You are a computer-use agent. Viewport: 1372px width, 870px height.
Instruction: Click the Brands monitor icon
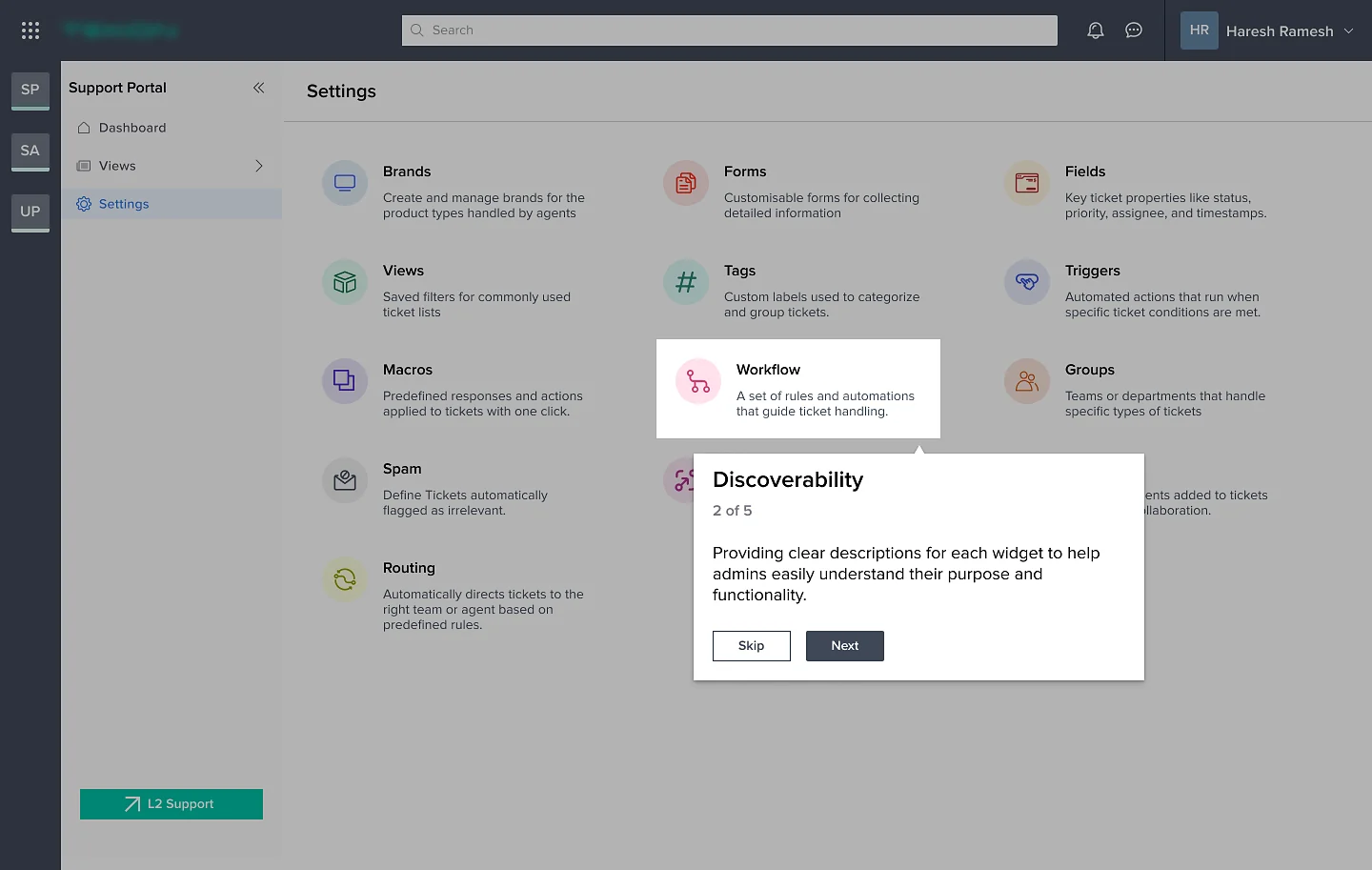(345, 183)
